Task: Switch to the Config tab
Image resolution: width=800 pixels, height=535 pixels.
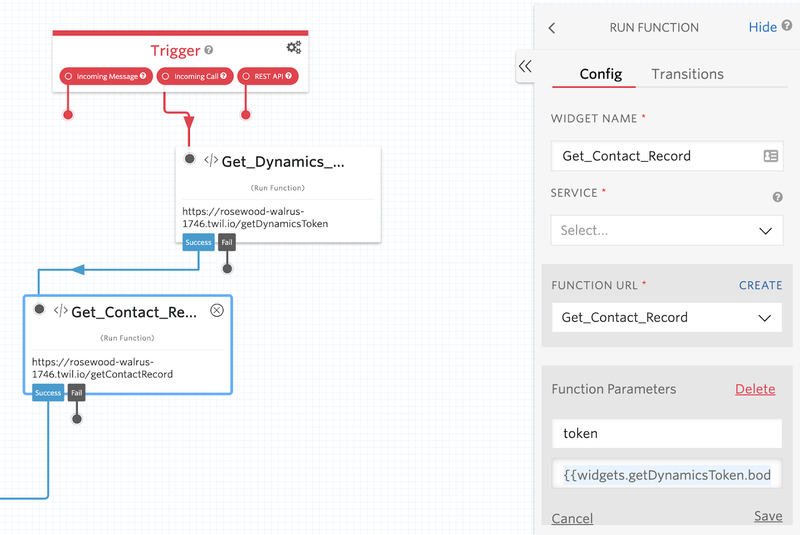Action: 601,74
